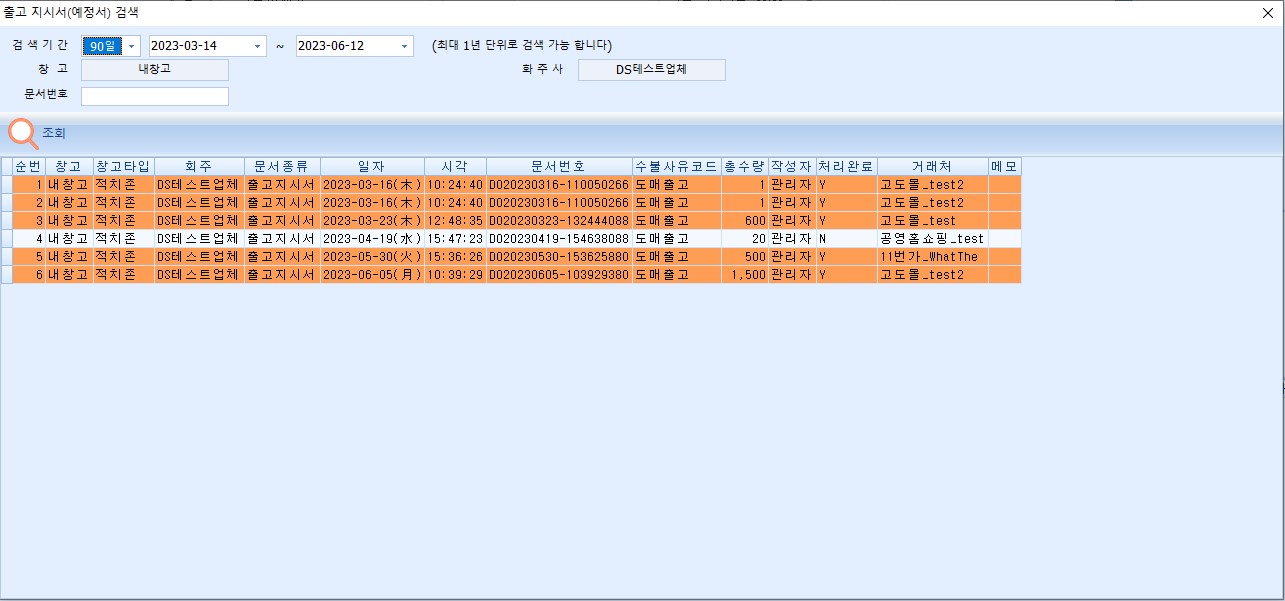Click the DS테스트업체 shipper button
The image size is (1285, 601).
click(651, 70)
